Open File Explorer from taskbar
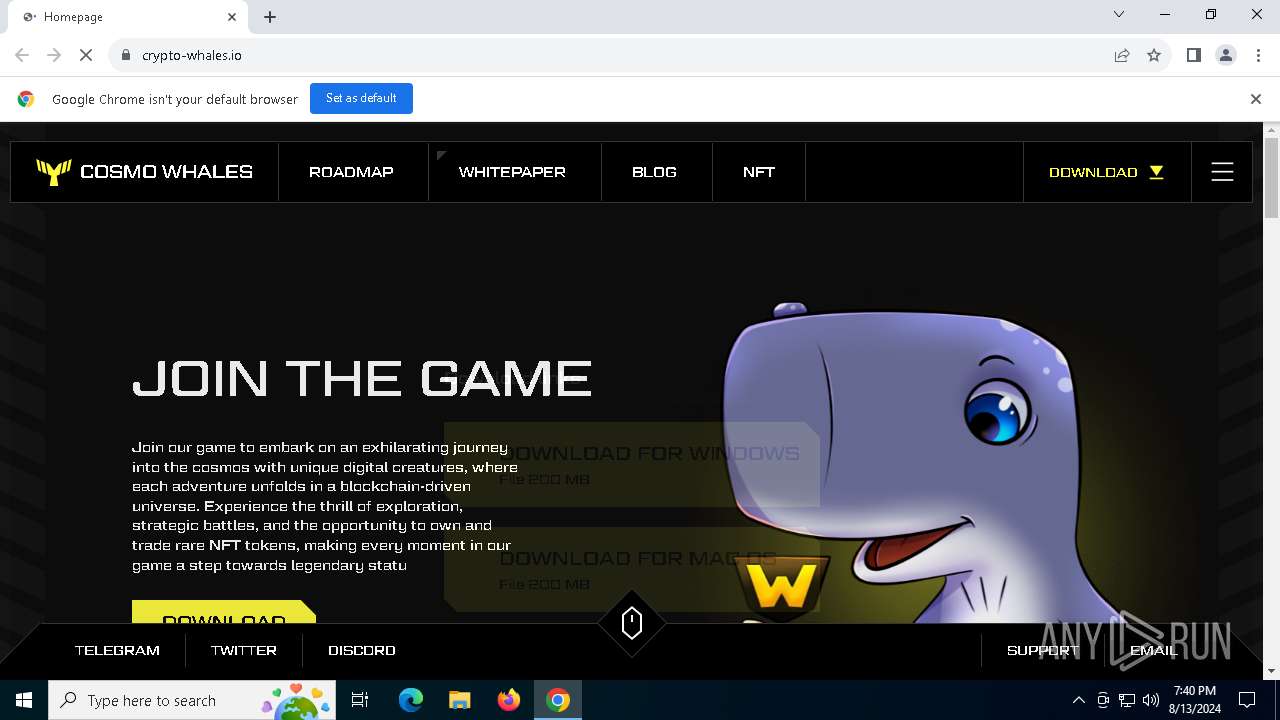The width and height of the screenshot is (1280, 720). 459,700
